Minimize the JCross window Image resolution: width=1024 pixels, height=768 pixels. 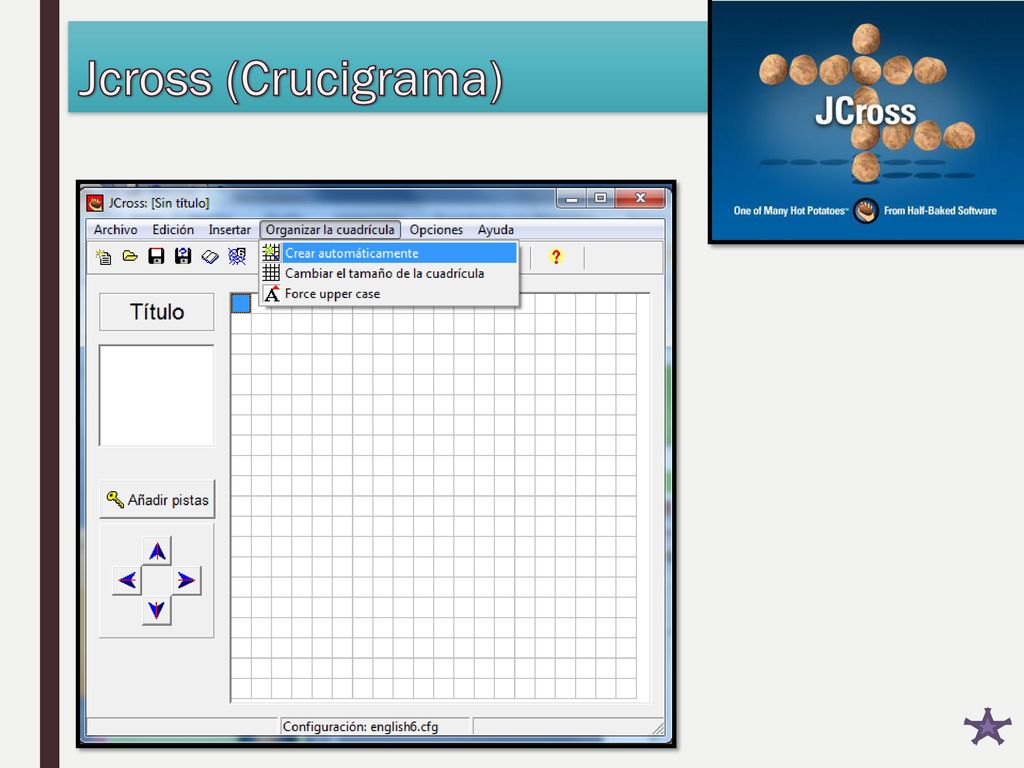(571, 199)
